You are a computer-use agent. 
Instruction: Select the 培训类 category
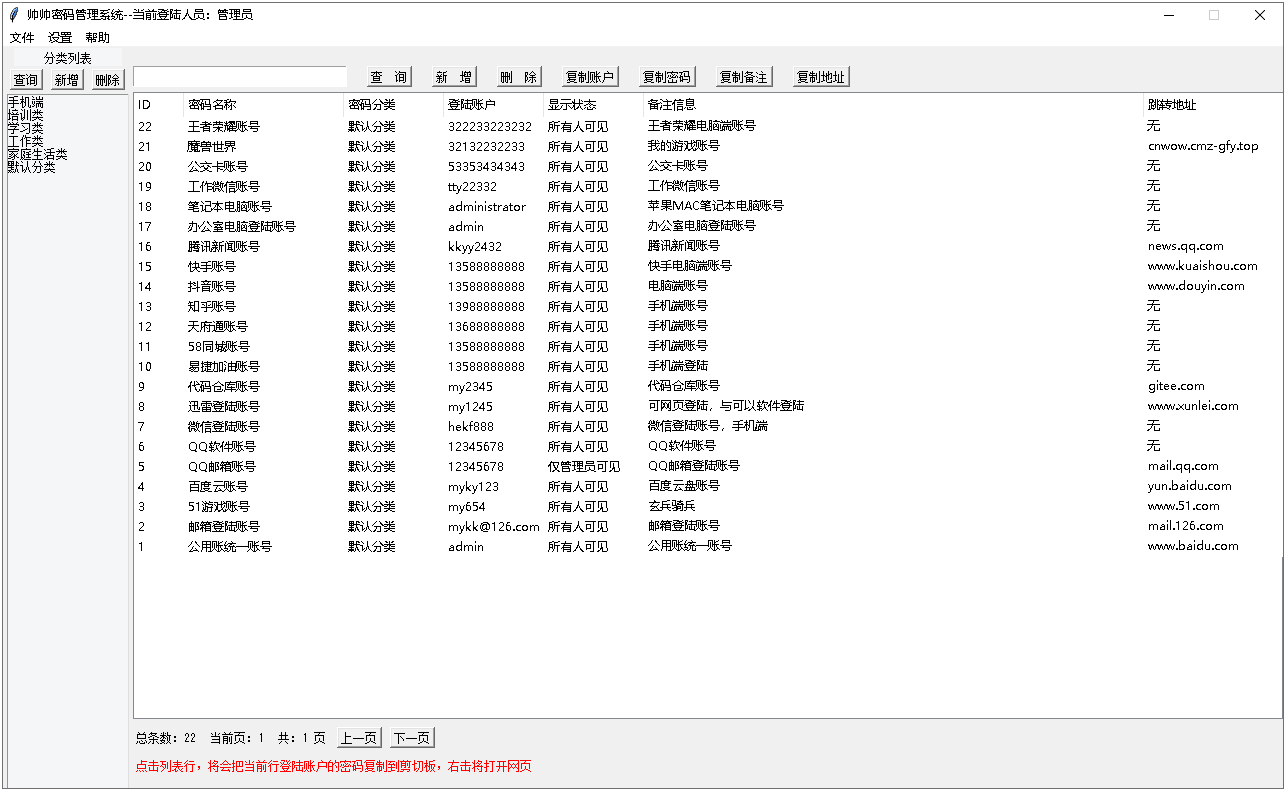[26, 115]
